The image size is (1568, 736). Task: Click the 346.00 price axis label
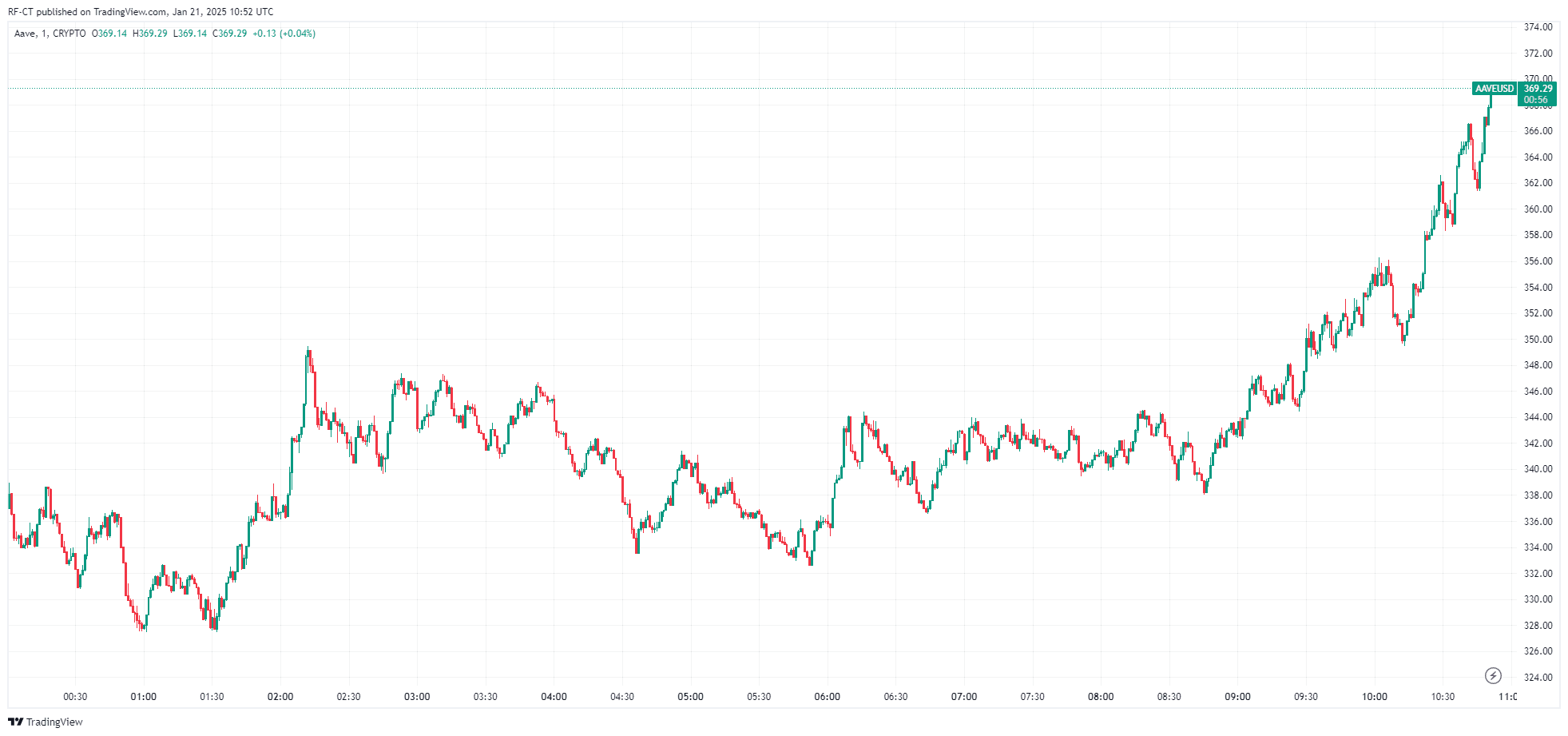pos(1538,392)
